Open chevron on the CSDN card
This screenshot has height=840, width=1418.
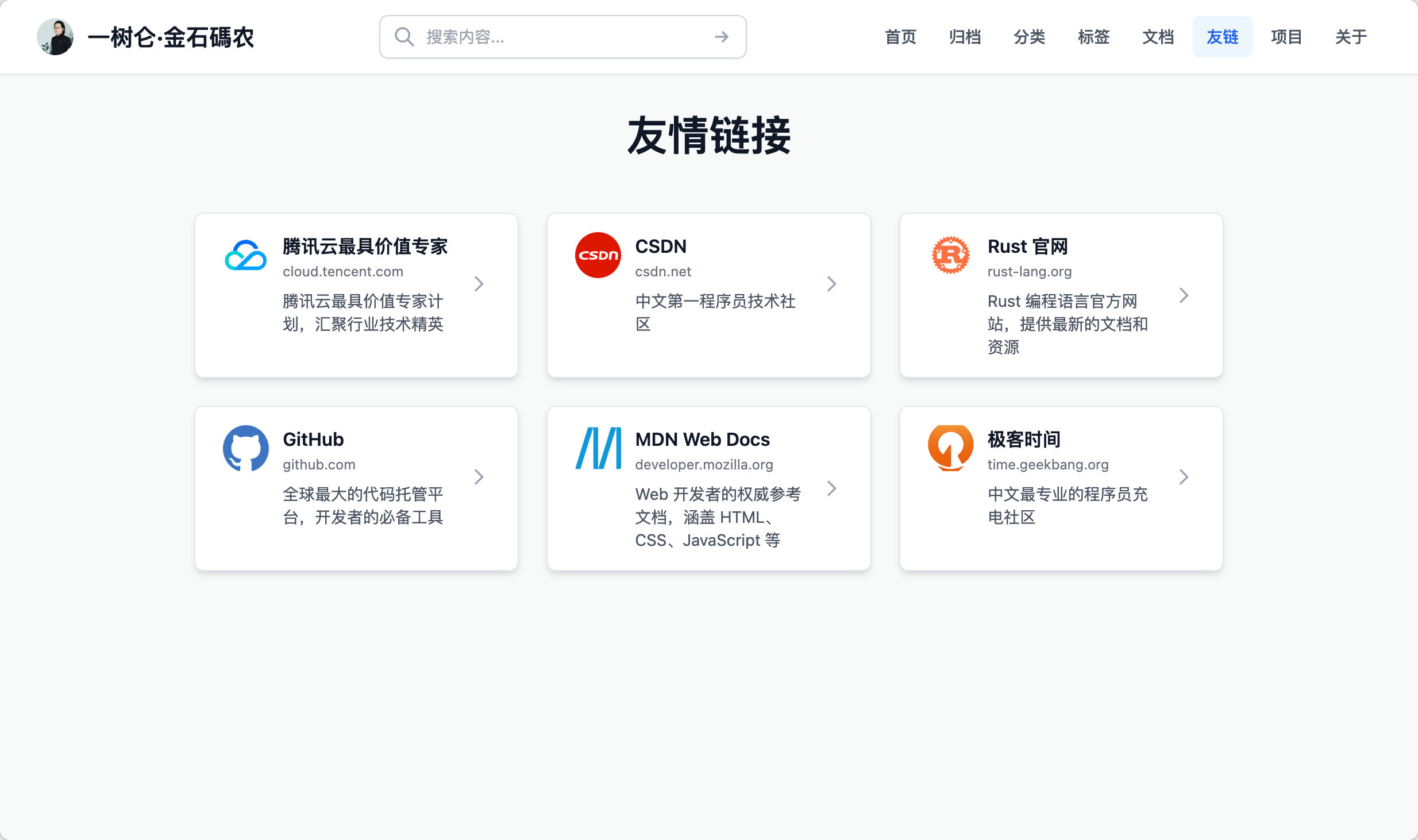(831, 284)
